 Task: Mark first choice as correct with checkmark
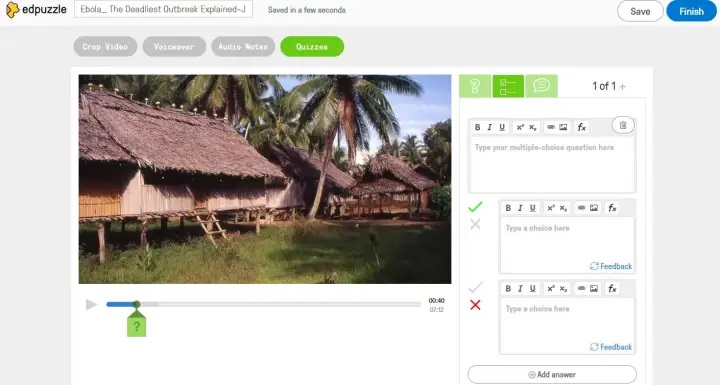pyautogui.click(x=475, y=207)
